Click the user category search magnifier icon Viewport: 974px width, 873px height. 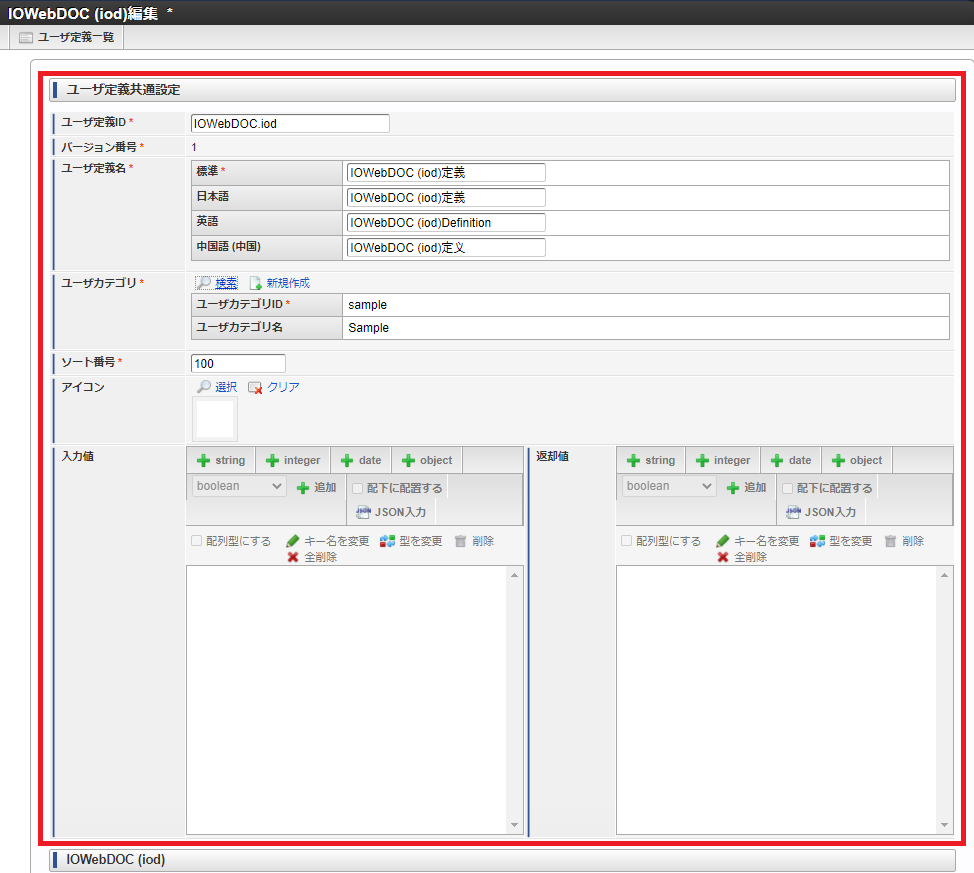click(x=204, y=283)
